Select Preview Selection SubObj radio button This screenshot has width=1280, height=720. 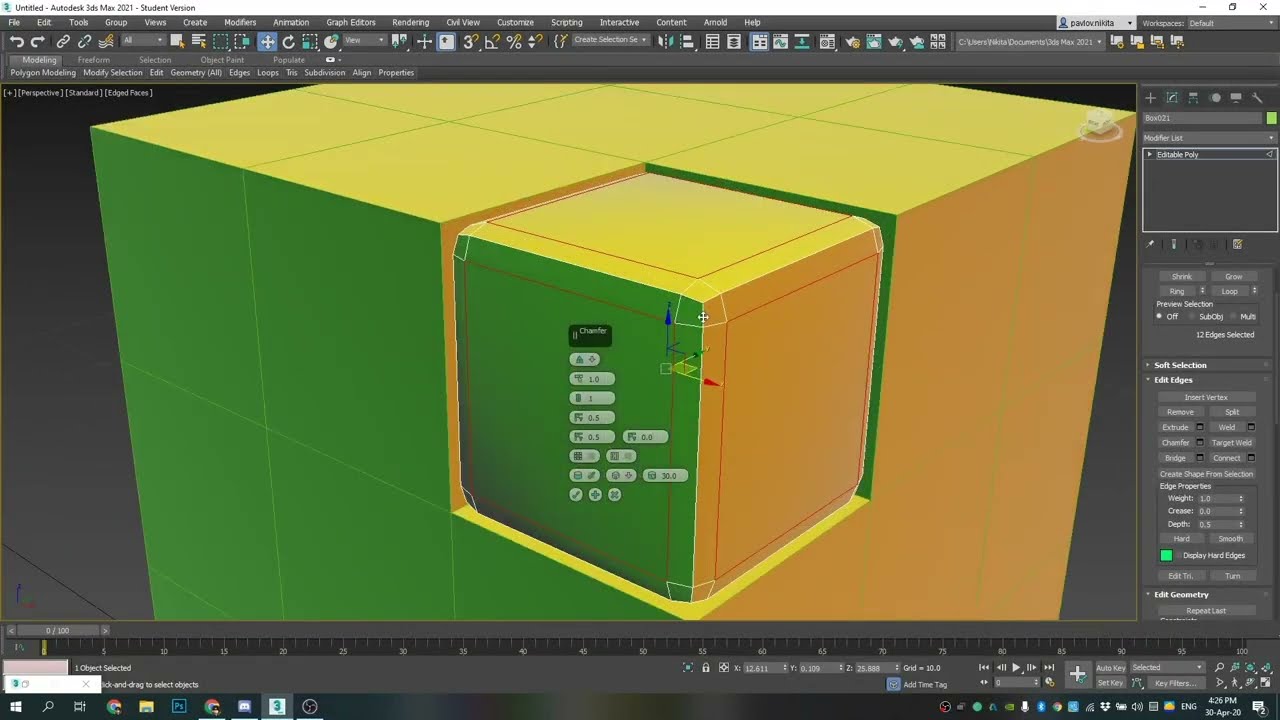(x=1191, y=316)
